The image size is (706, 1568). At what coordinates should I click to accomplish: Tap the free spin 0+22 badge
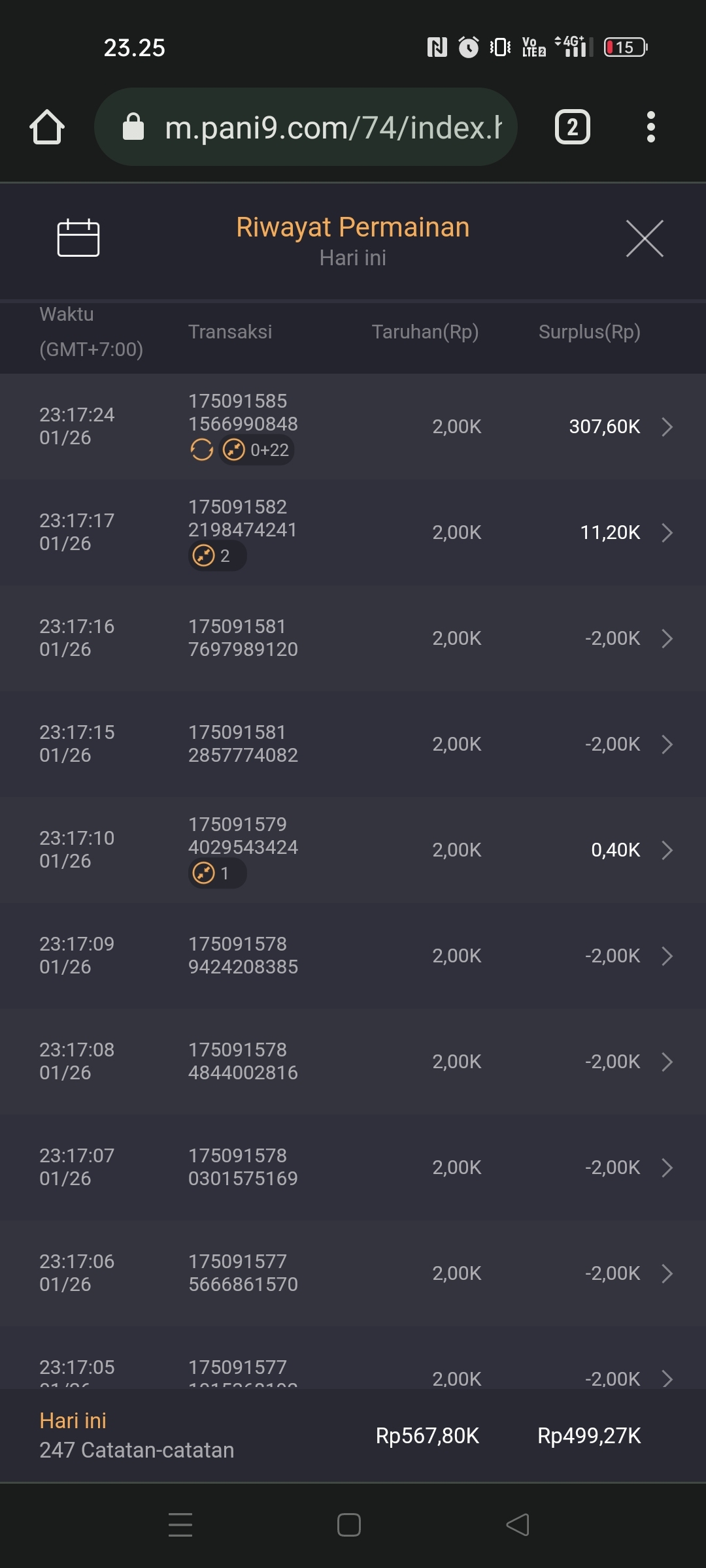tap(257, 450)
